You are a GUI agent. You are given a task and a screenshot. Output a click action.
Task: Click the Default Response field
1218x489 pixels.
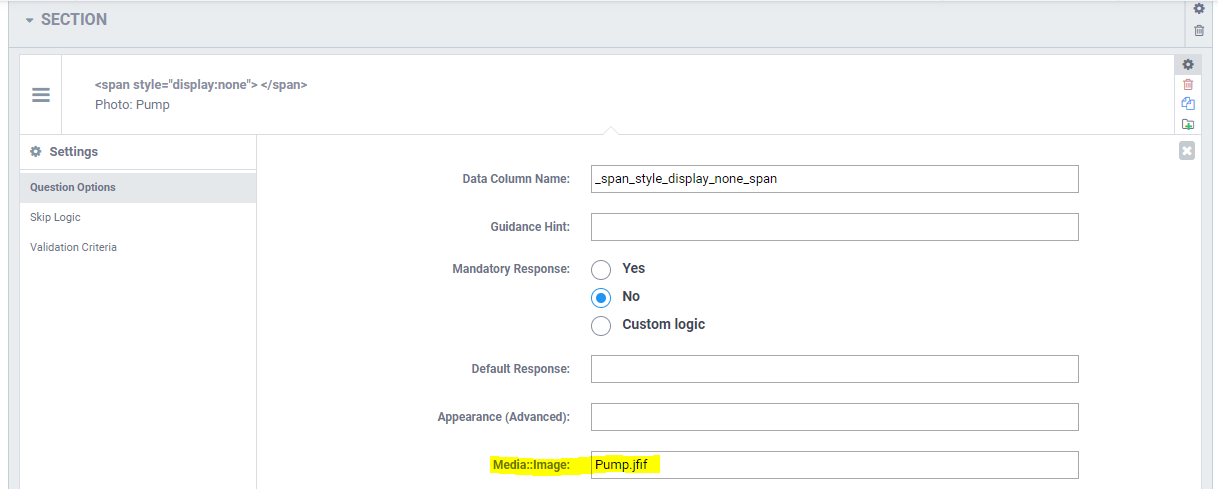pos(834,369)
